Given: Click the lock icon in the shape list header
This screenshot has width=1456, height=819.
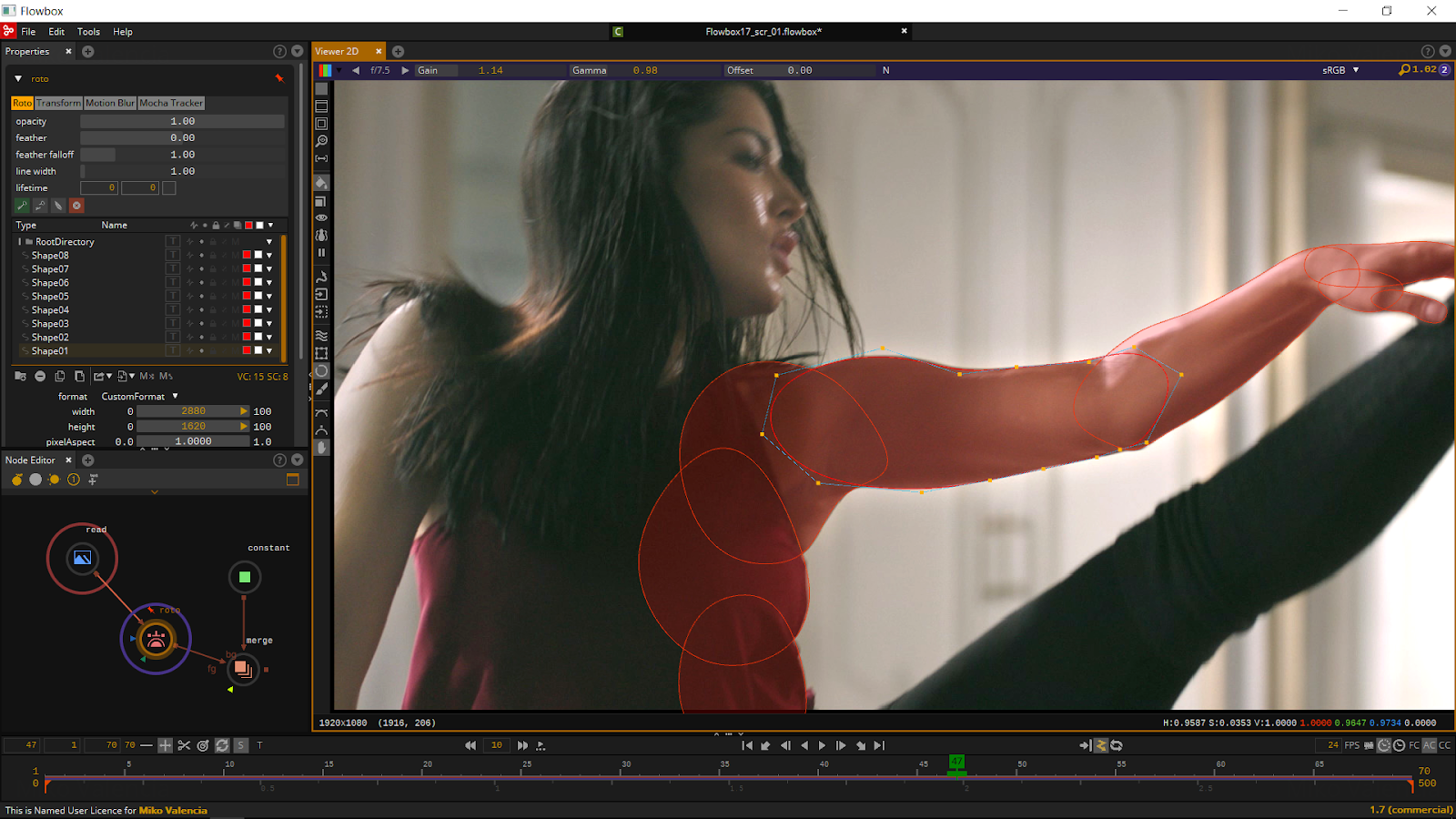Looking at the screenshot, I should 215,226.
